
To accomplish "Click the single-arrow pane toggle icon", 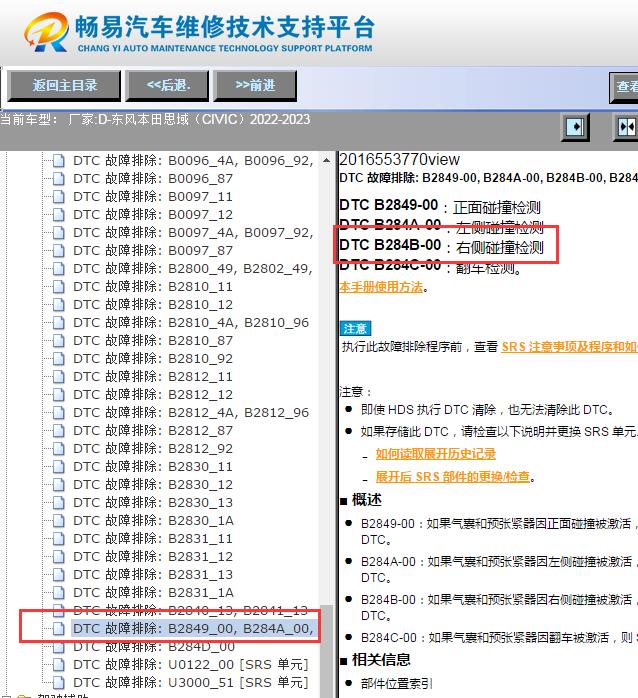I will pyautogui.click(x=575, y=127).
